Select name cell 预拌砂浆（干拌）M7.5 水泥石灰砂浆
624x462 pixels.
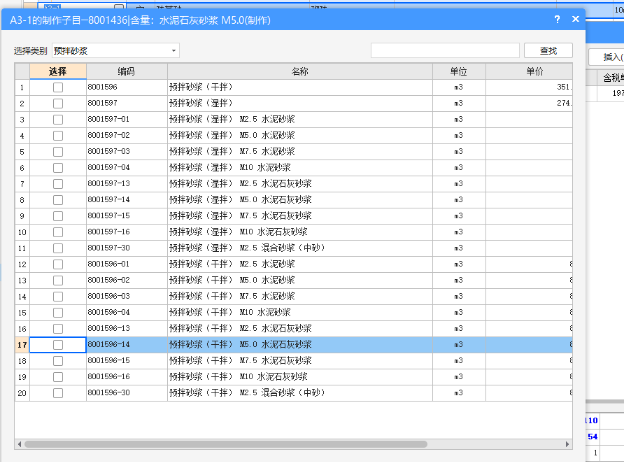[300, 361]
